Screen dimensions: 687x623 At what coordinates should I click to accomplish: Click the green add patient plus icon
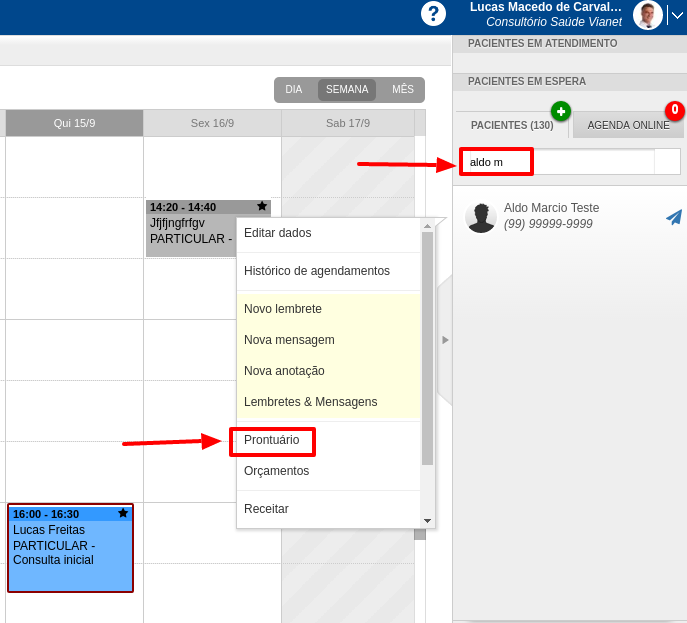click(x=561, y=111)
